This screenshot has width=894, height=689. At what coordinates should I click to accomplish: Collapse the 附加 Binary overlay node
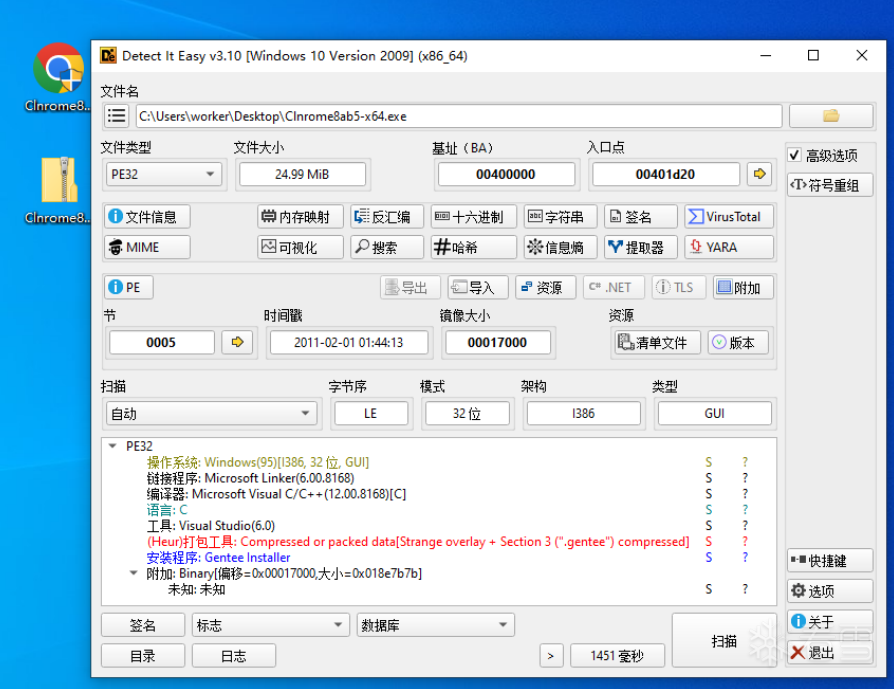[x=133, y=573]
